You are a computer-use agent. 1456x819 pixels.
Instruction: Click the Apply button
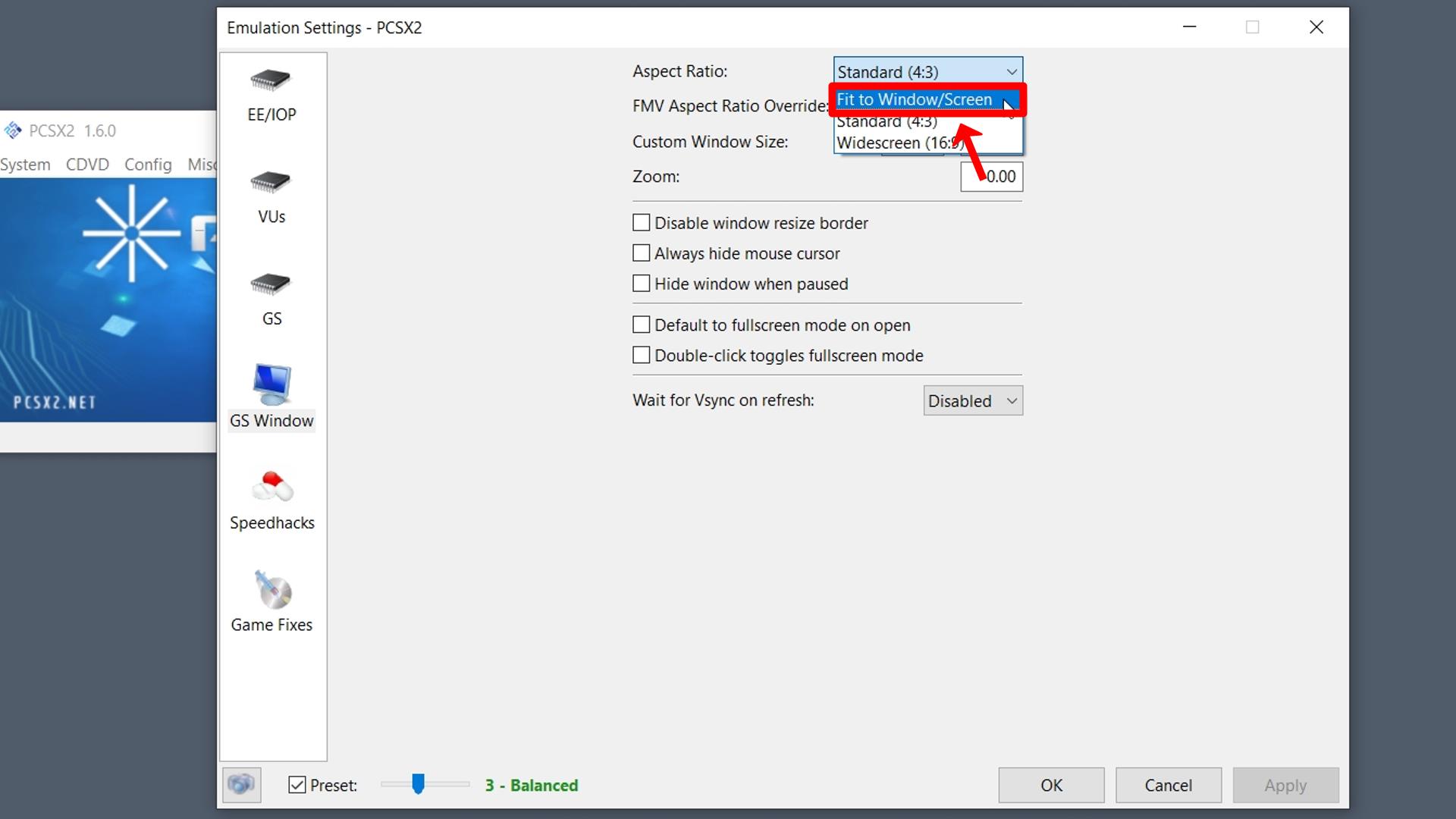coord(1285,785)
